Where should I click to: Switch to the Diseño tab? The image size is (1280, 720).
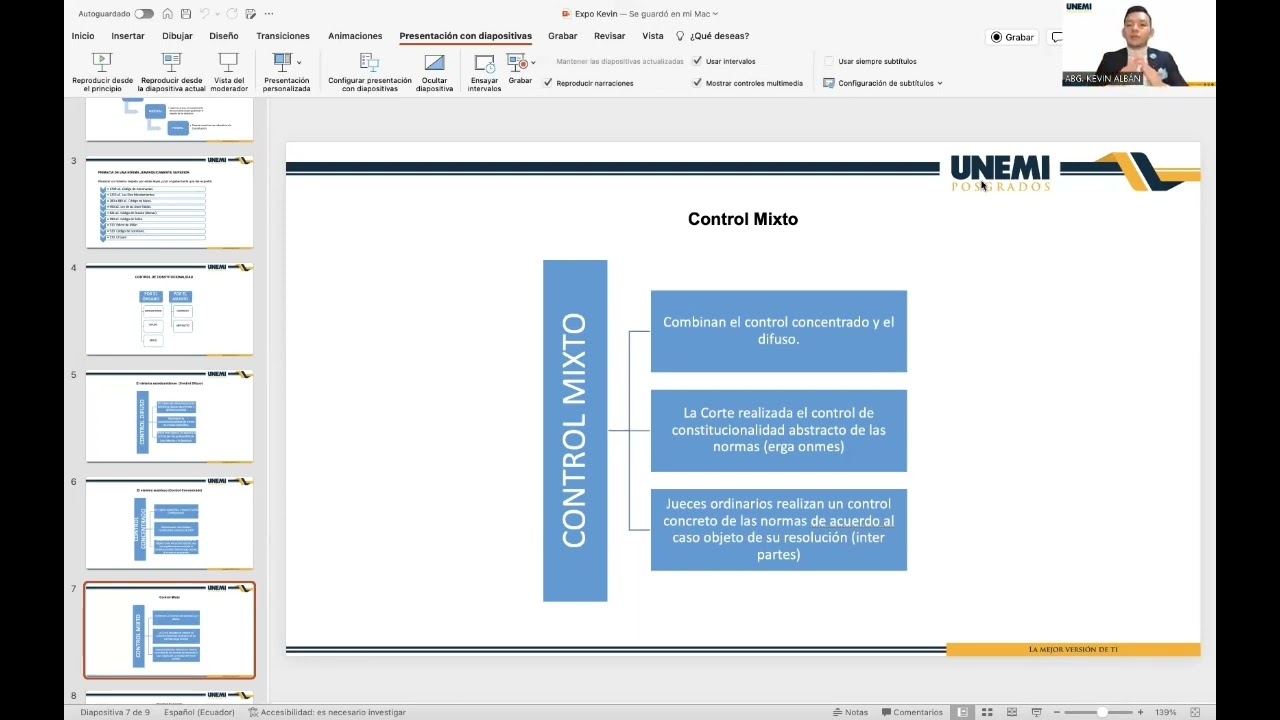tap(224, 36)
